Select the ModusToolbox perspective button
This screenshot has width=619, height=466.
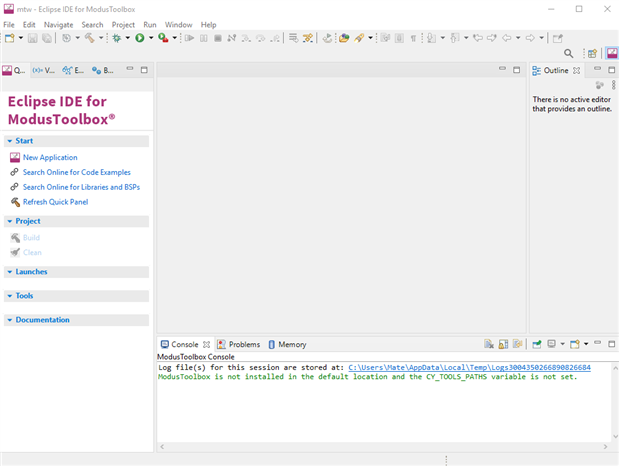pyautogui.click(x=612, y=53)
